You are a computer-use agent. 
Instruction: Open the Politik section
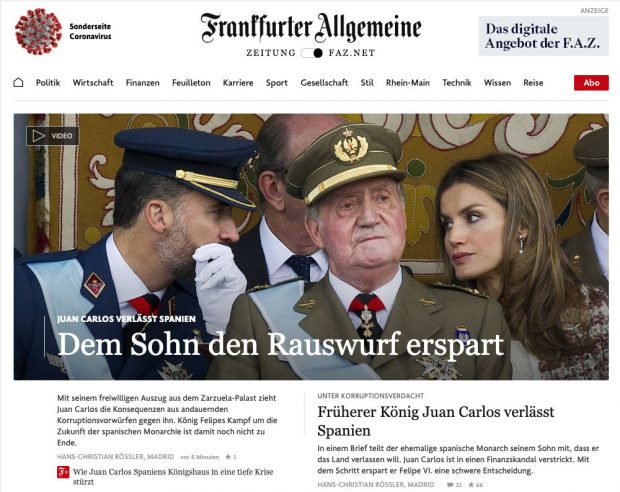point(48,83)
